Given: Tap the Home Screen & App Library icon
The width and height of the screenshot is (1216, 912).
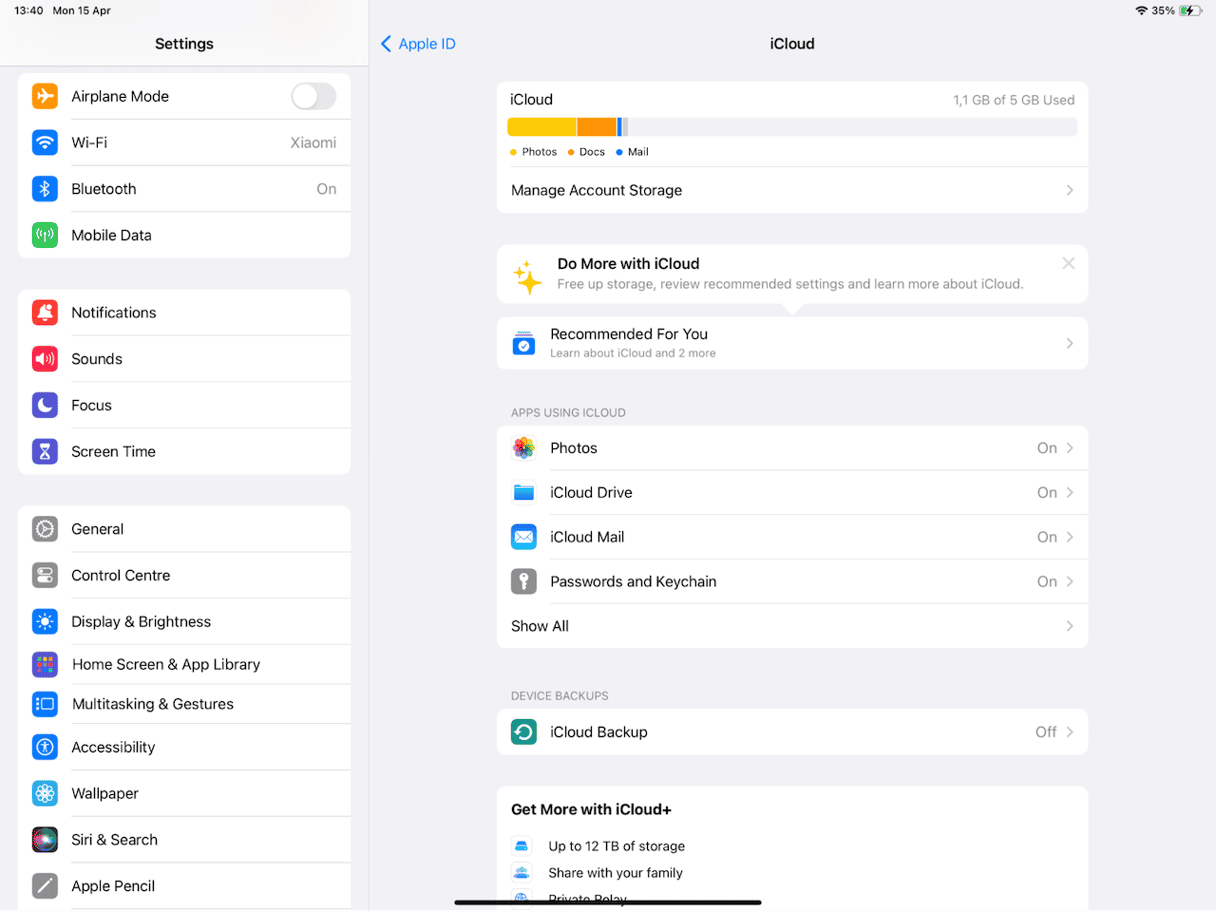Looking at the screenshot, I should [x=45, y=664].
